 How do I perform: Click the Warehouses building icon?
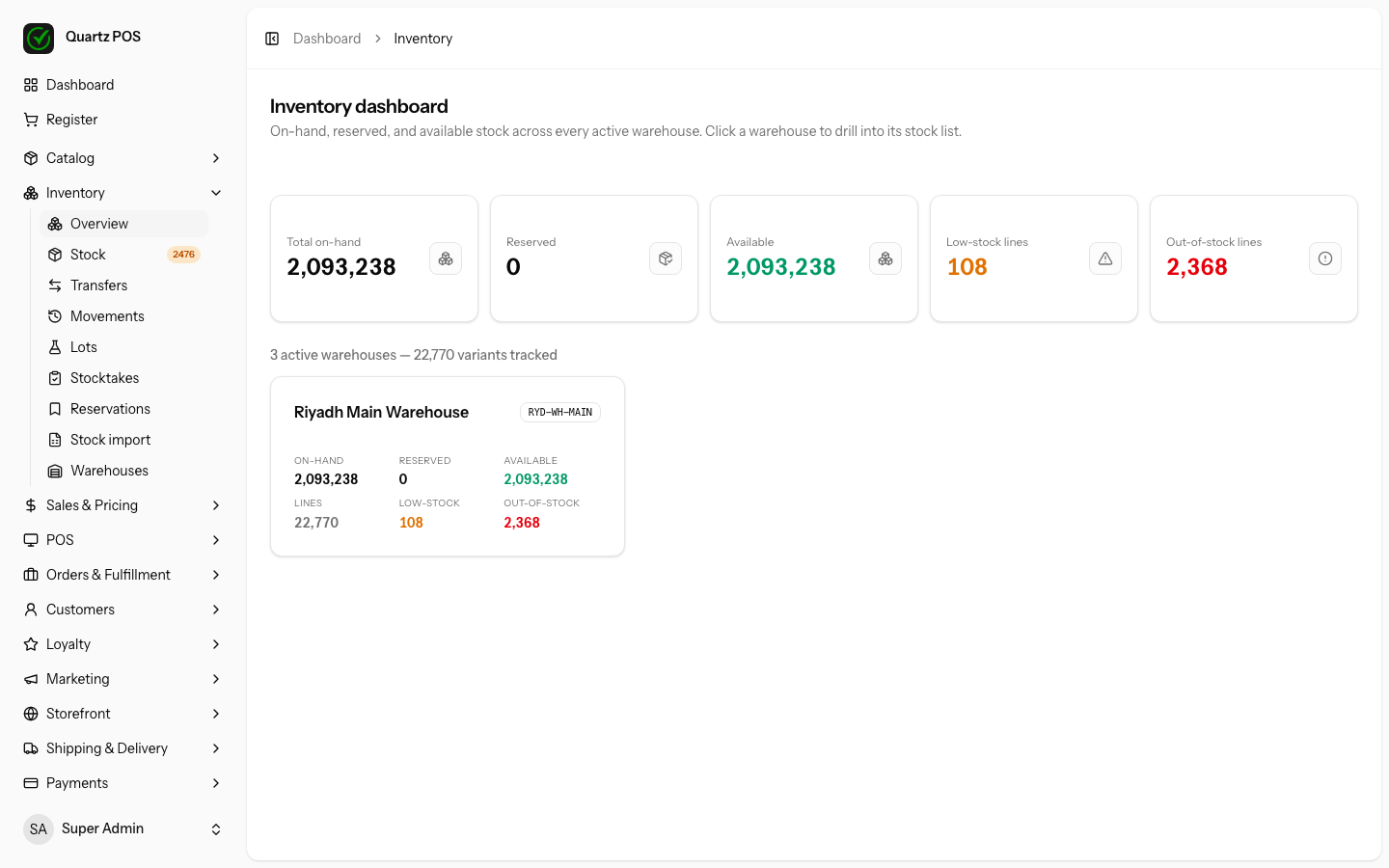click(x=55, y=471)
